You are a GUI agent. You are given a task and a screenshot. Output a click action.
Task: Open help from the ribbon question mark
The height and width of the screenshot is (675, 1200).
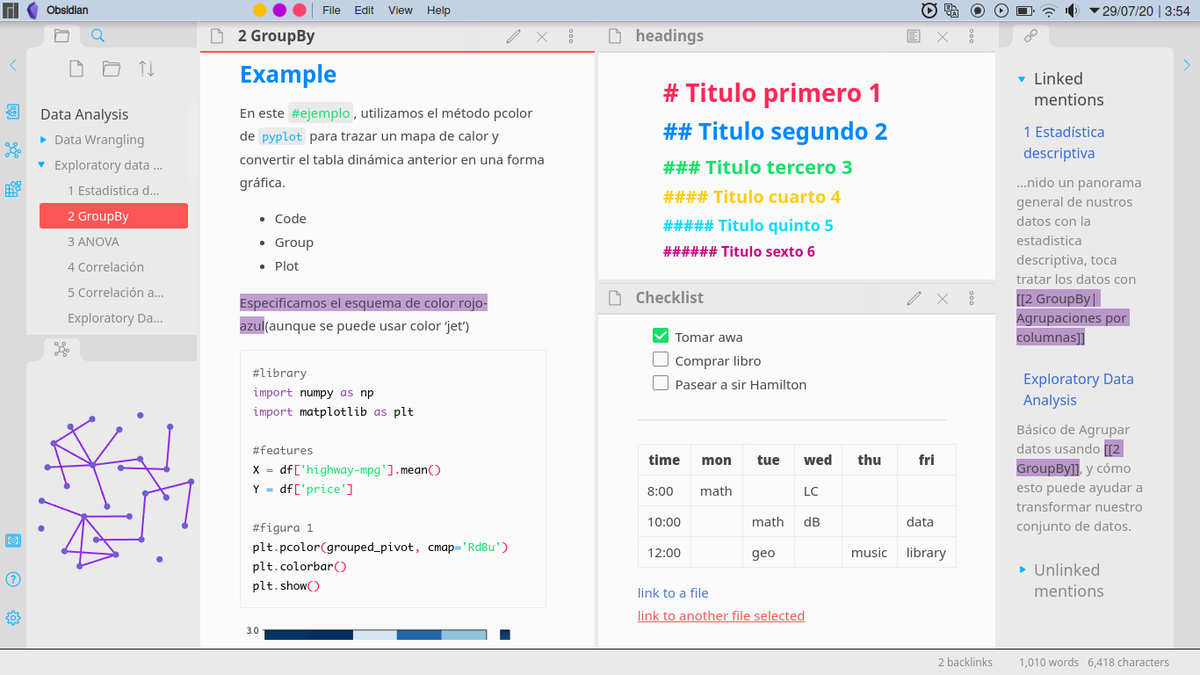click(x=13, y=579)
